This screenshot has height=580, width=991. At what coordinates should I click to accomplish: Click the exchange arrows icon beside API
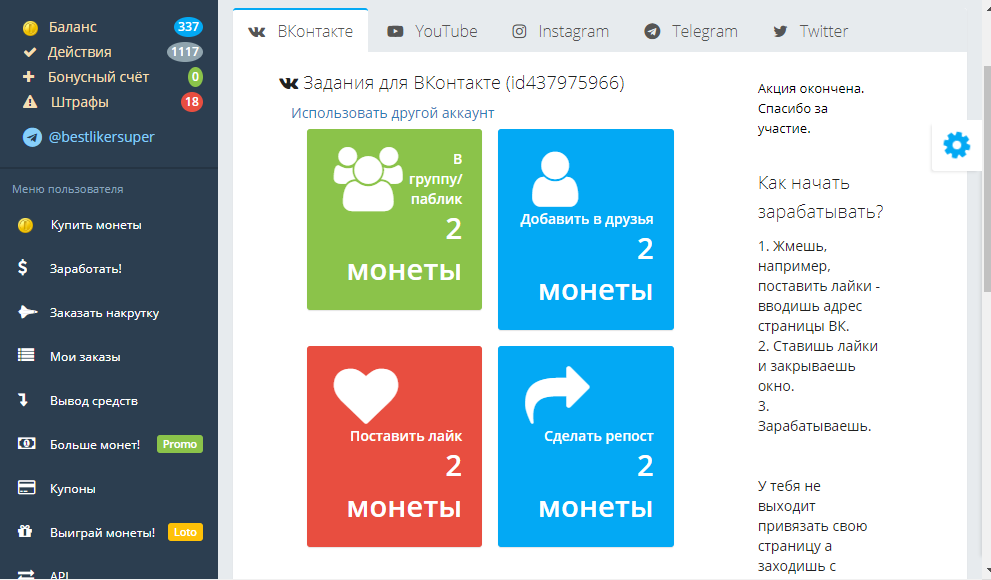pyautogui.click(x=26, y=574)
